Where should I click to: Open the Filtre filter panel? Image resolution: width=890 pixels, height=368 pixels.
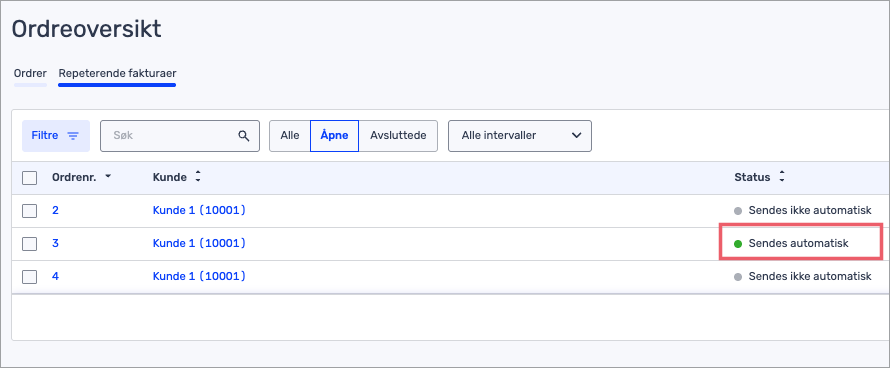coord(56,136)
